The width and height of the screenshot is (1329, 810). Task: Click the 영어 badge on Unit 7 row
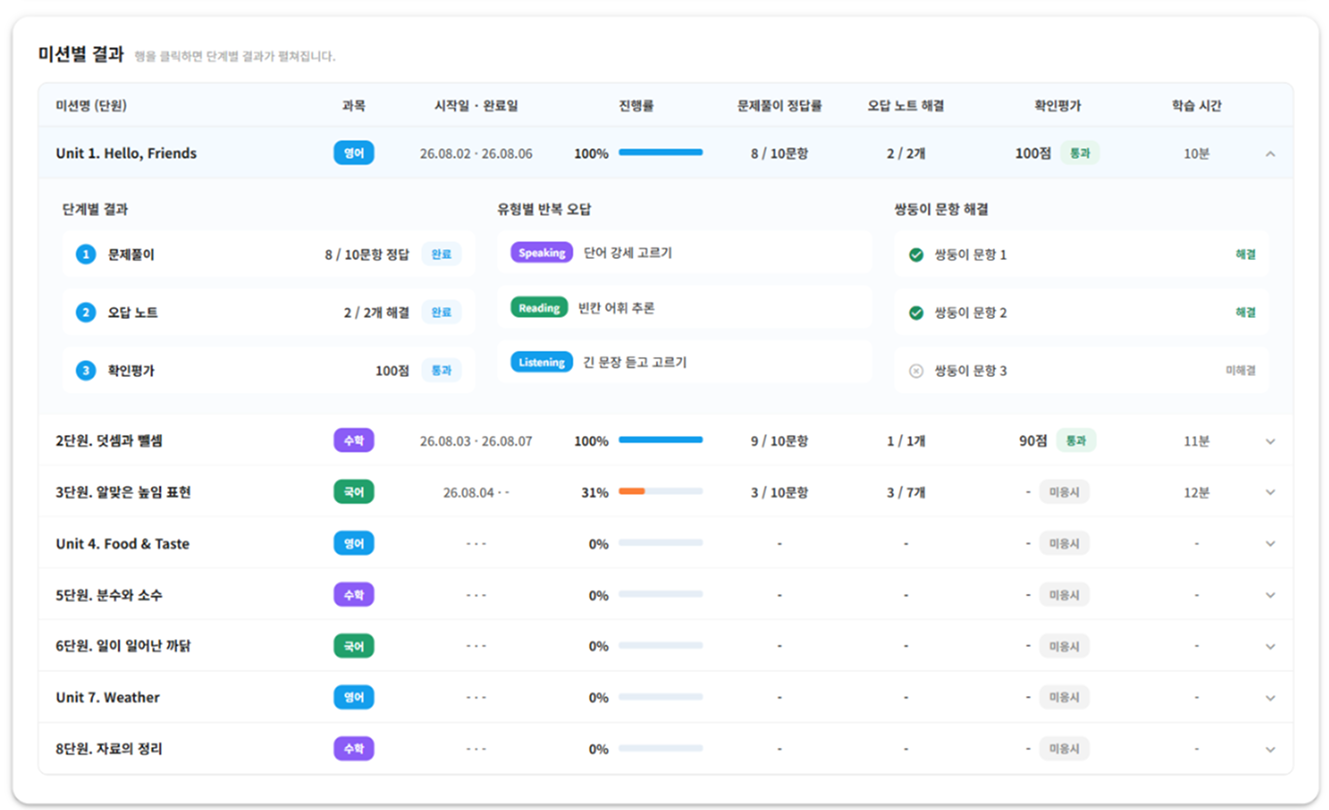click(x=354, y=697)
